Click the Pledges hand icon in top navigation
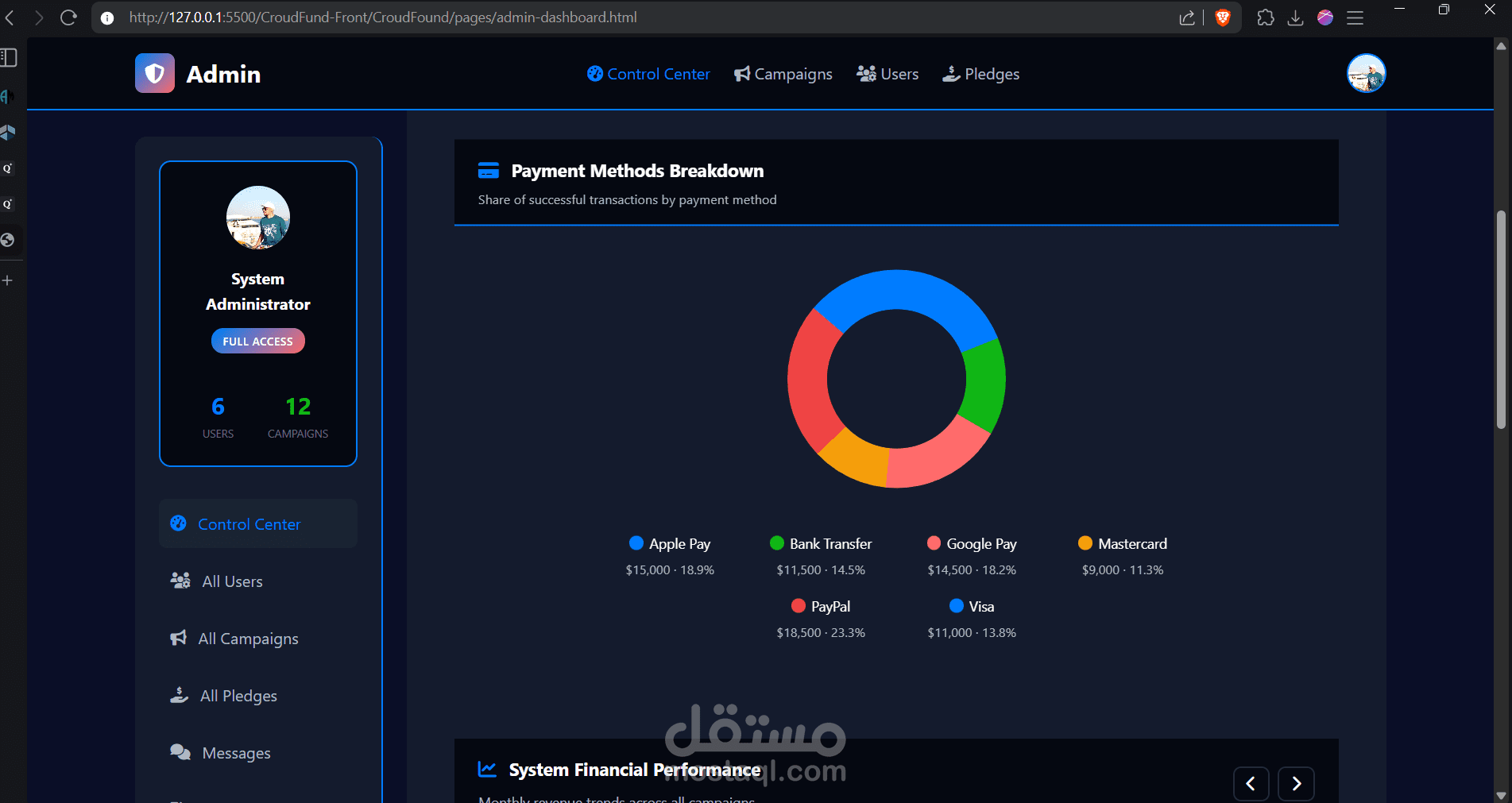 [x=951, y=74]
